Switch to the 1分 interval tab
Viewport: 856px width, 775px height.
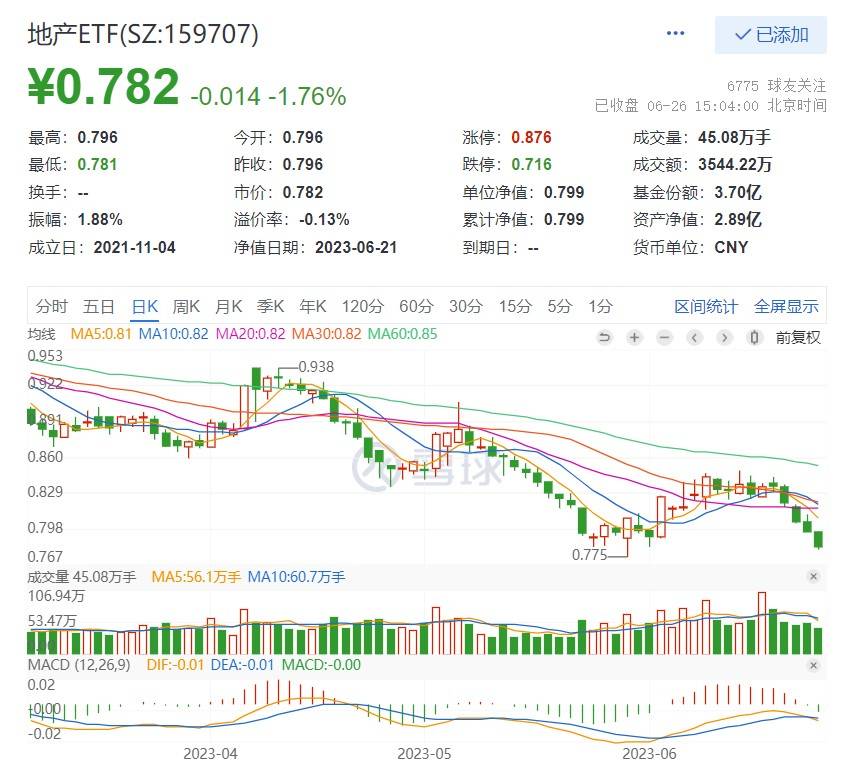[x=601, y=306]
